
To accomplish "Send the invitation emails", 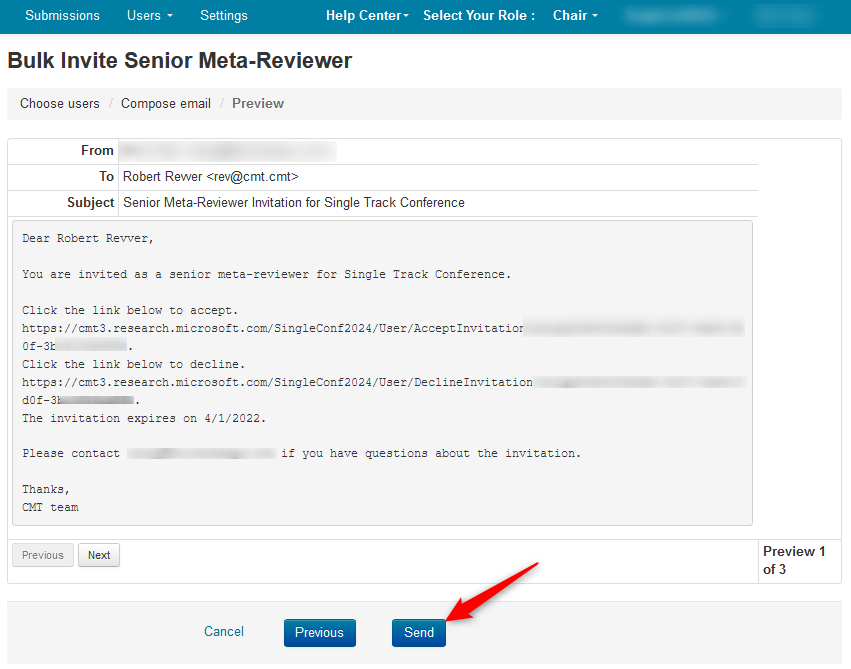I will pos(418,633).
